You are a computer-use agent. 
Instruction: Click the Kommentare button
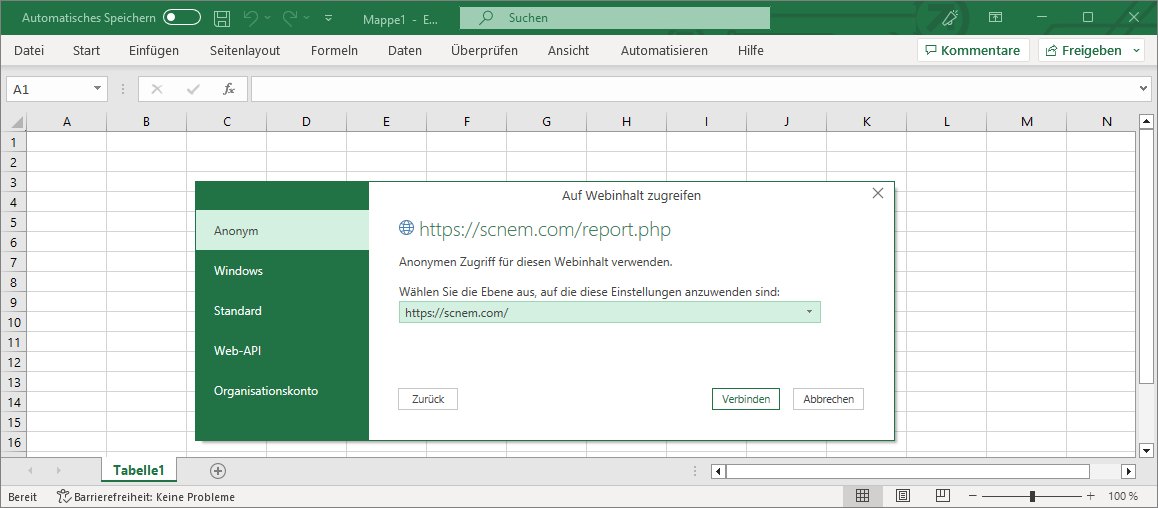coord(973,50)
